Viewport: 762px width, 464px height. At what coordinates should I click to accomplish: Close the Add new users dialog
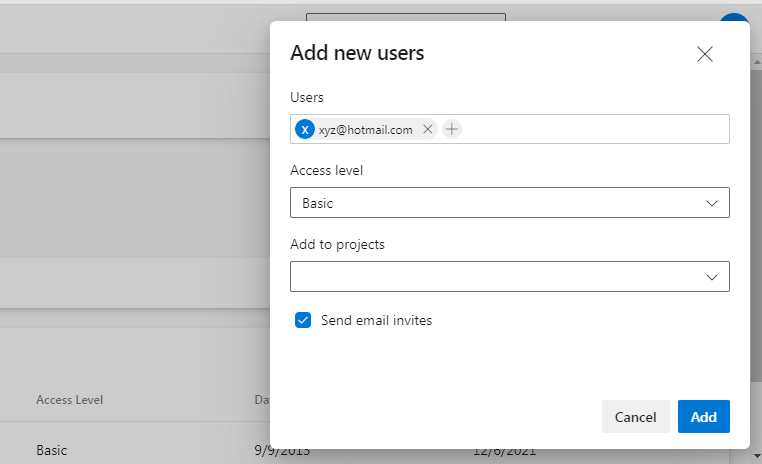coord(705,54)
